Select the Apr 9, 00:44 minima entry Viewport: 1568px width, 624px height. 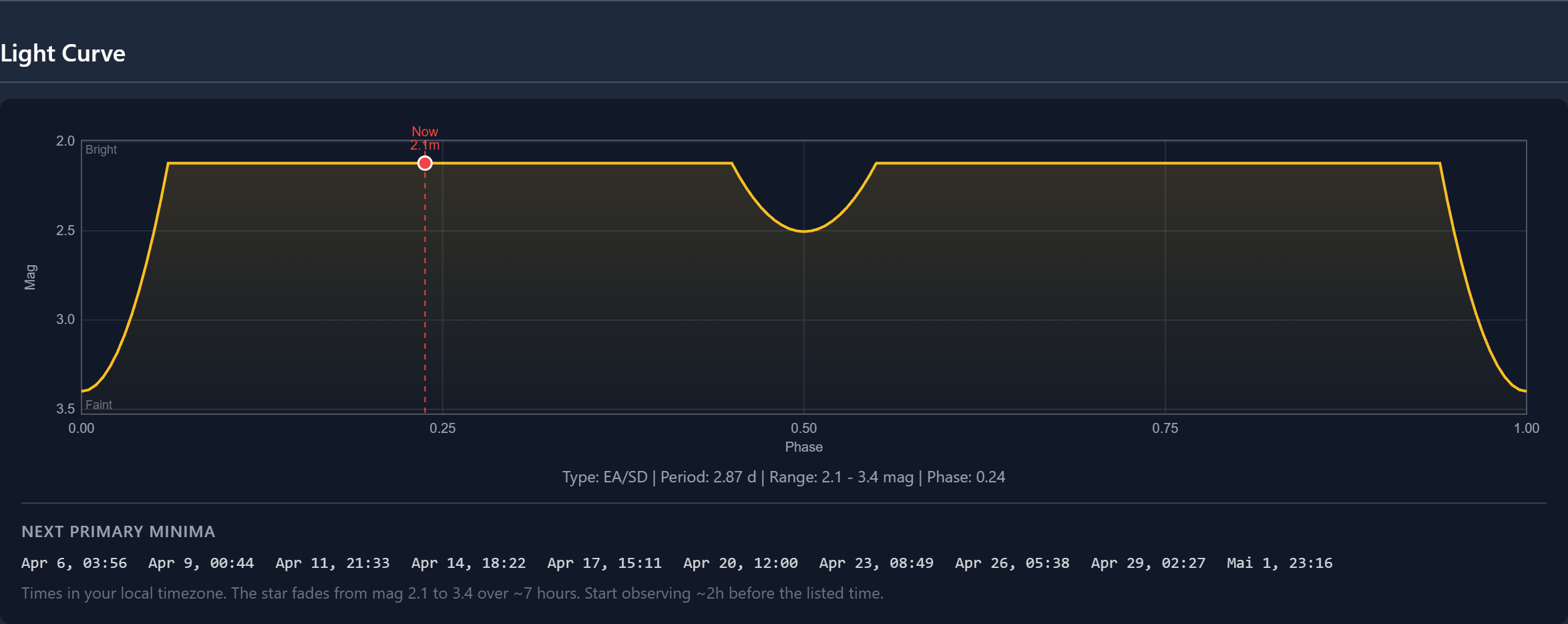pos(200,563)
